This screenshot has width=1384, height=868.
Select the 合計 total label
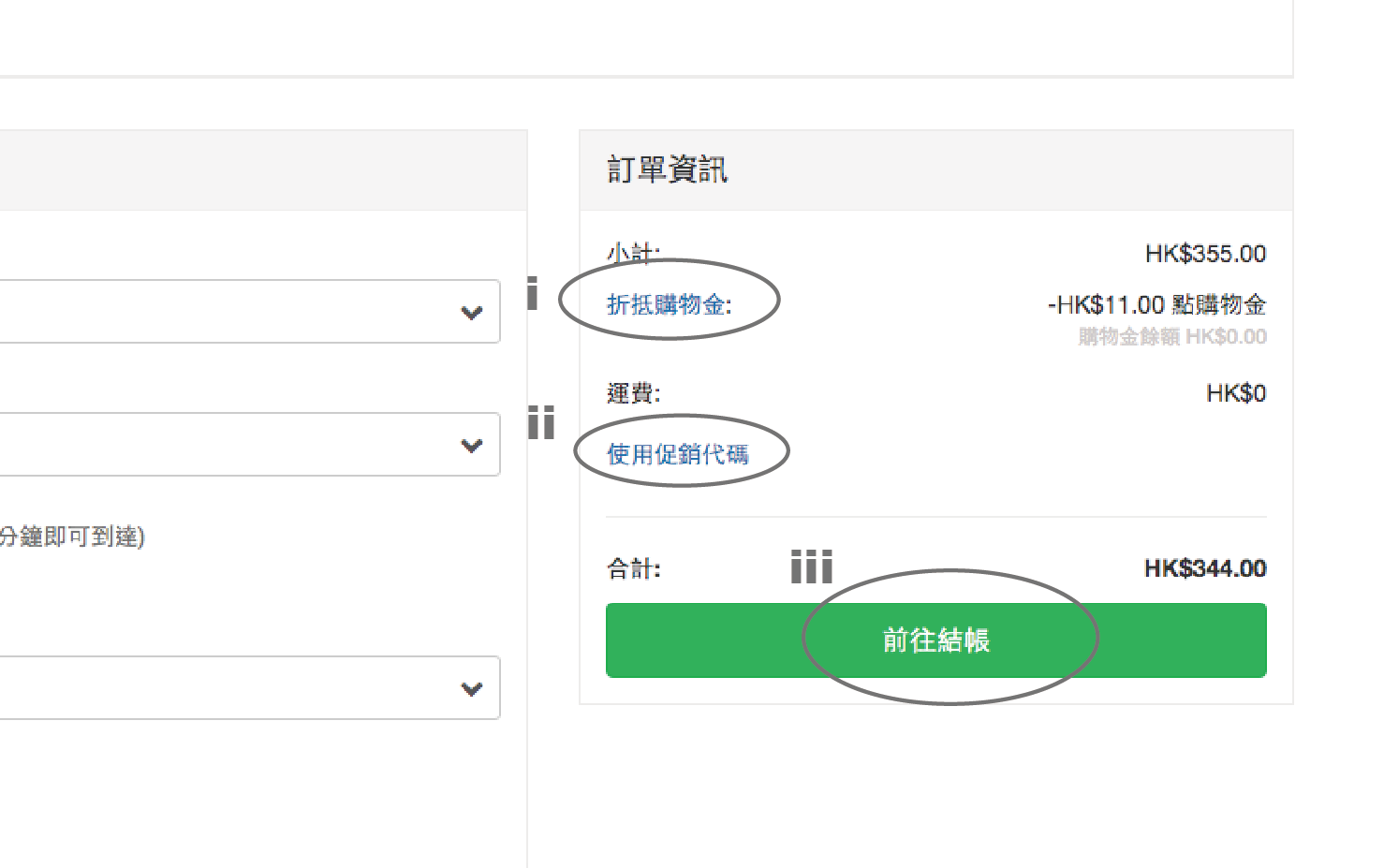[634, 568]
